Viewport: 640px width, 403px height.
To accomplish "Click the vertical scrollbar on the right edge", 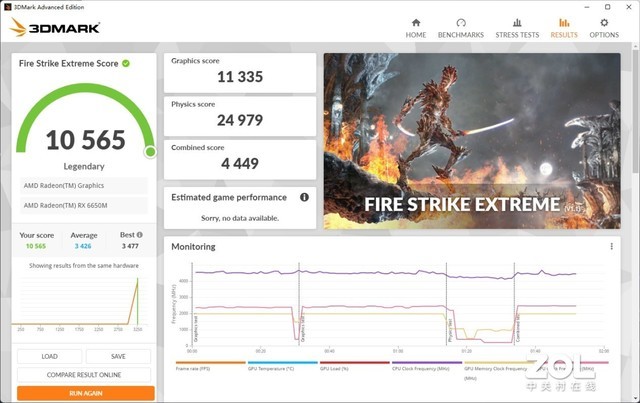I will 636,110.
